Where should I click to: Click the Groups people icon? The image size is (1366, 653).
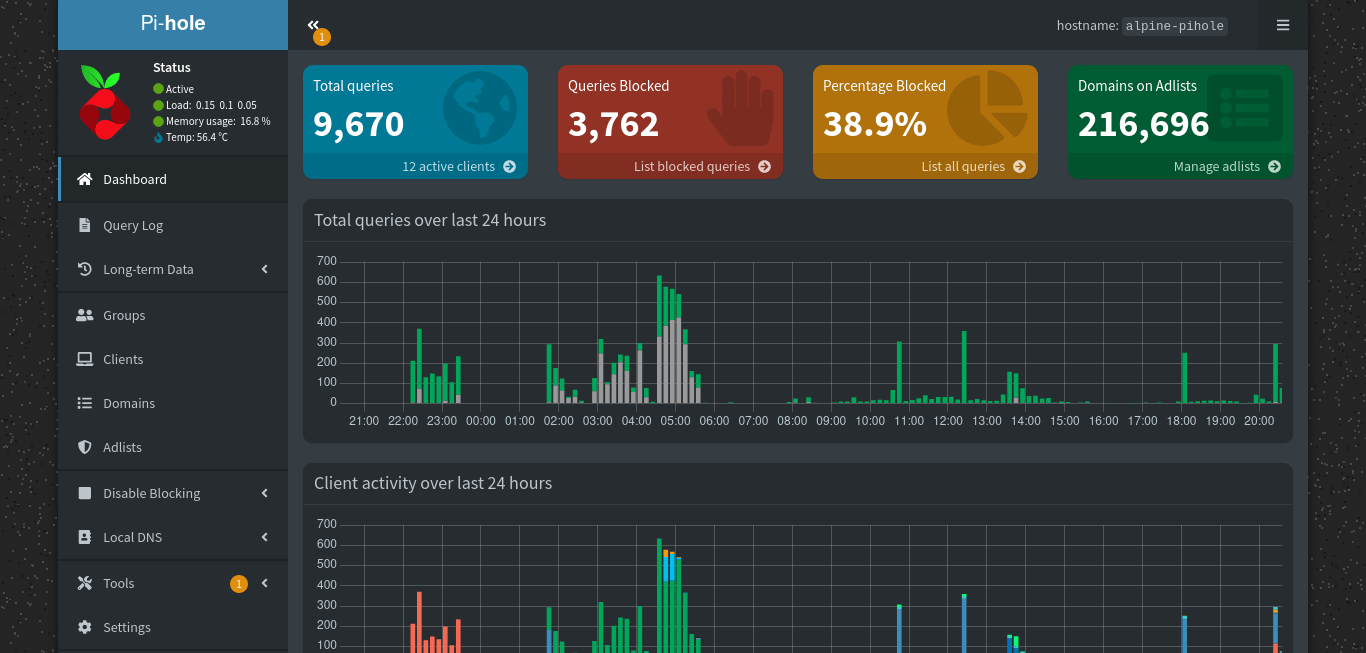coord(85,315)
